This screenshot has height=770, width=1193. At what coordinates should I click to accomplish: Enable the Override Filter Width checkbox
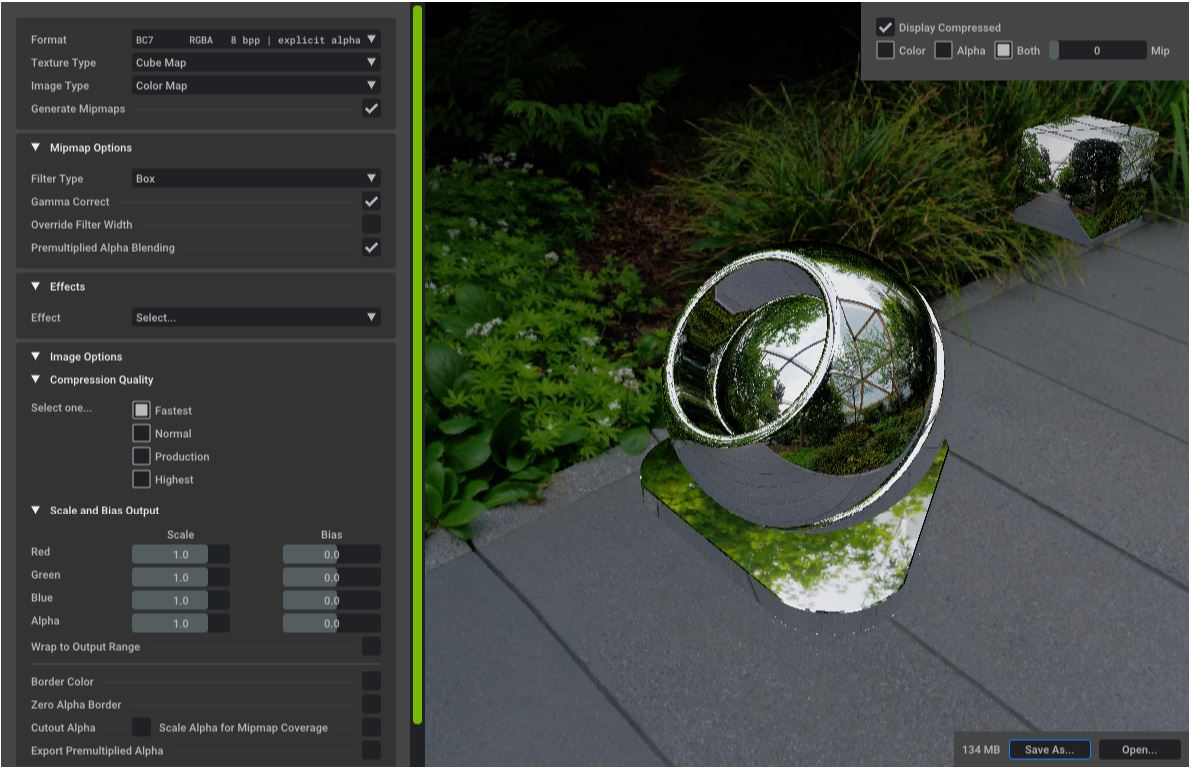click(x=371, y=224)
